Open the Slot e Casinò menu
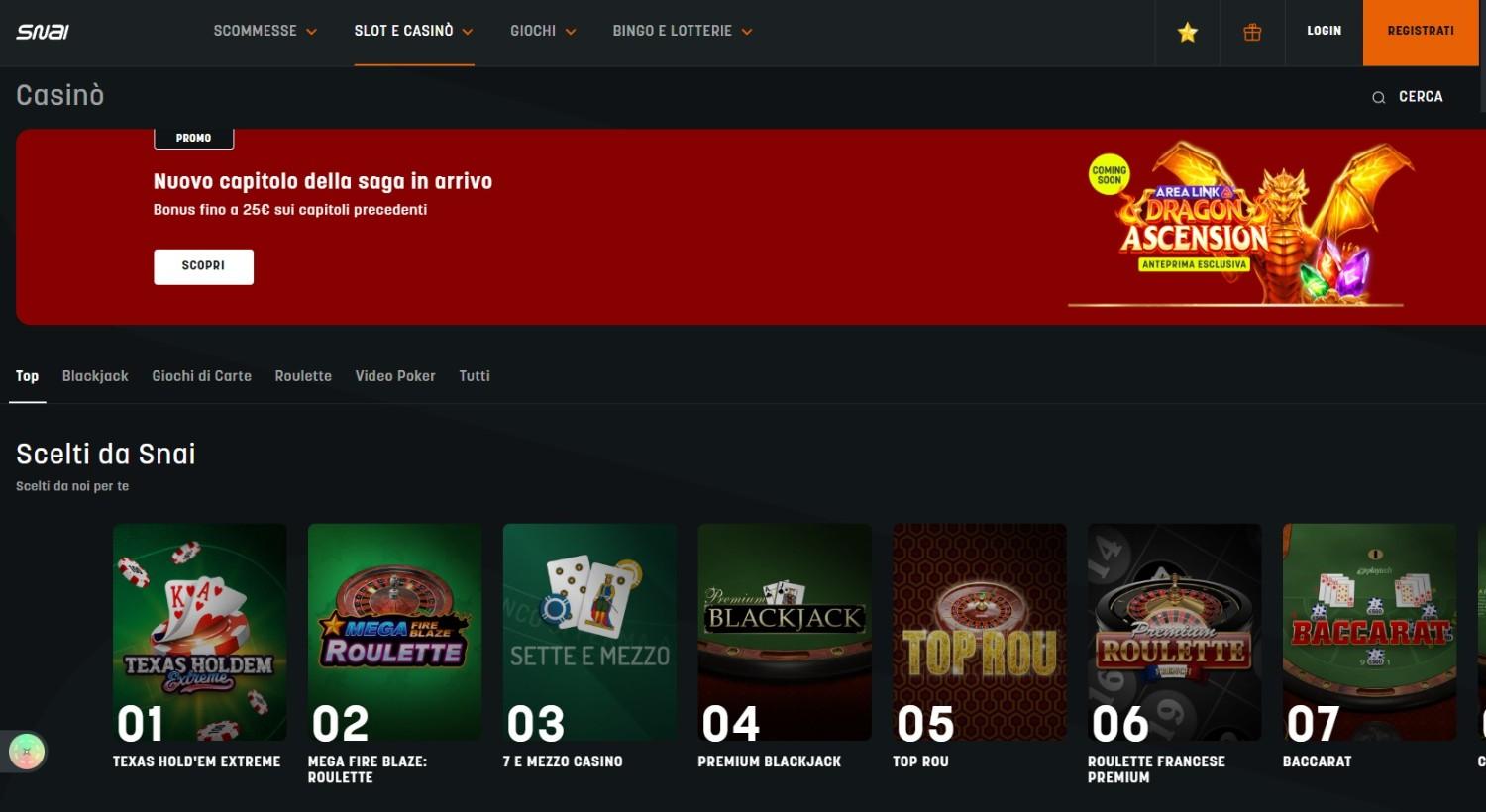Image resolution: width=1486 pixels, height=812 pixels. [413, 32]
